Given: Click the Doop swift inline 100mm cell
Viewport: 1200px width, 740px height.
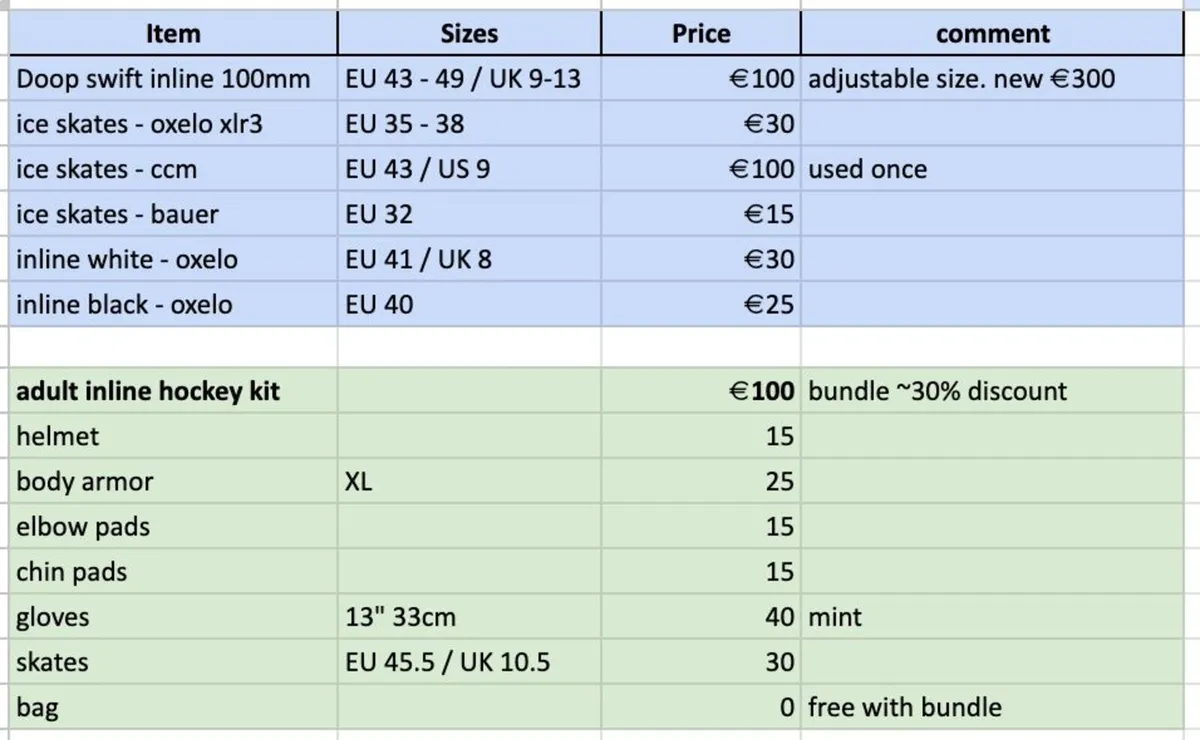Looking at the screenshot, I should [x=173, y=78].
